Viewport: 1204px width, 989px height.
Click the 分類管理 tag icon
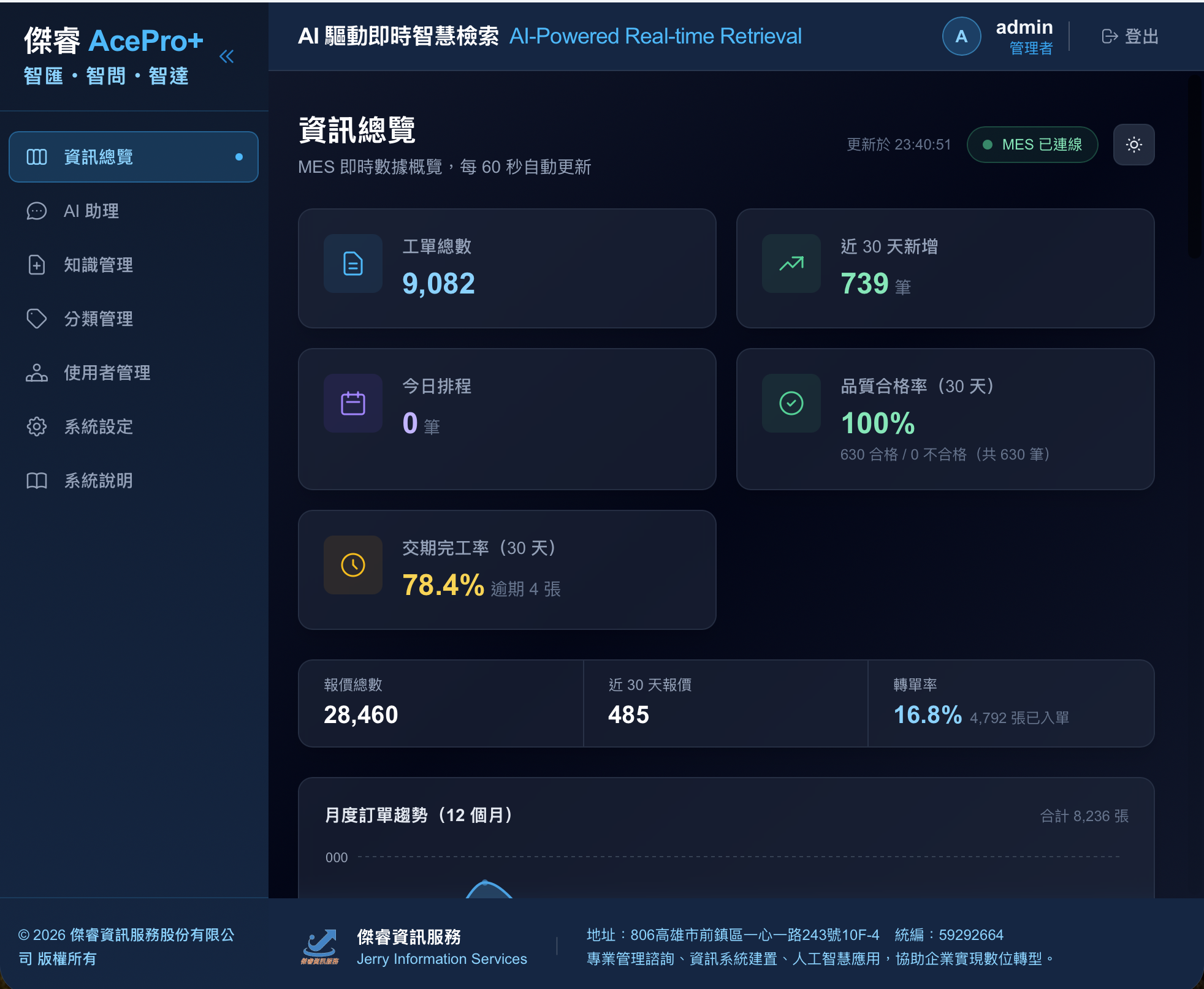37,319
